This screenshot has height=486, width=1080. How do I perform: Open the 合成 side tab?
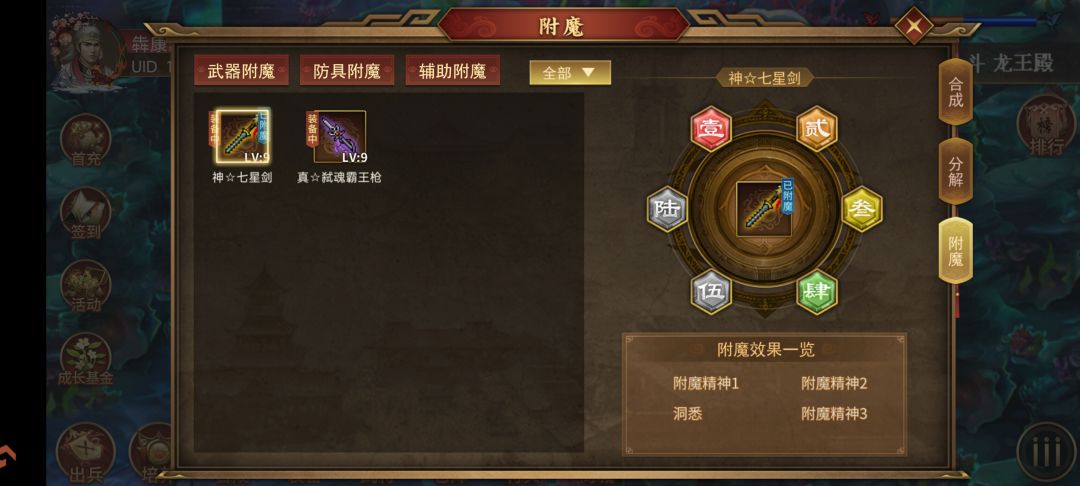coord(955,92)
